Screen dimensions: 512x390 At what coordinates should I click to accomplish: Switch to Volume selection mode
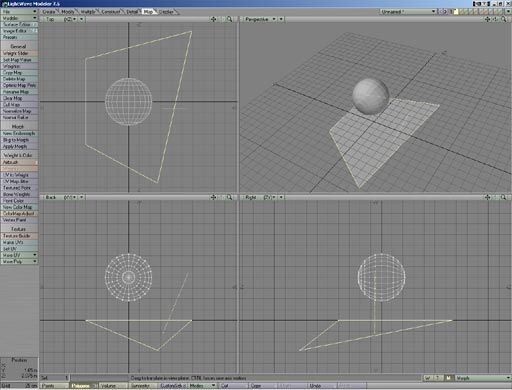coord(113,386)
